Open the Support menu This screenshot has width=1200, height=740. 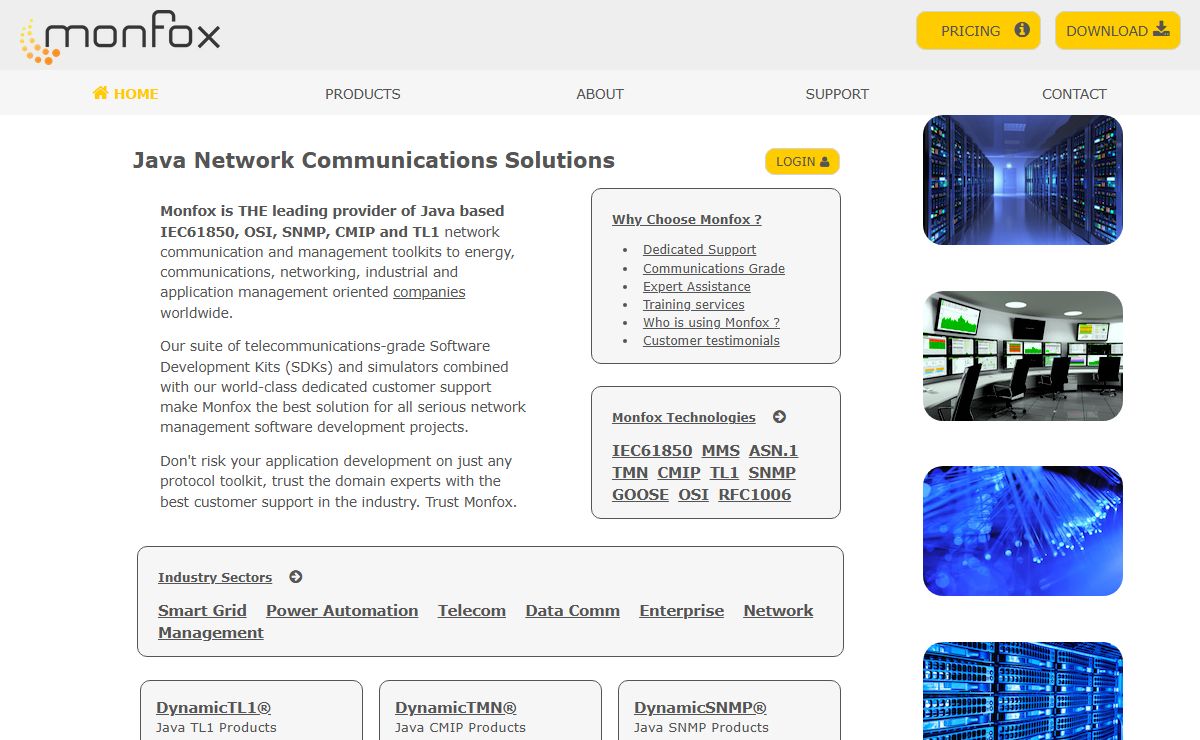click(837, 94)
